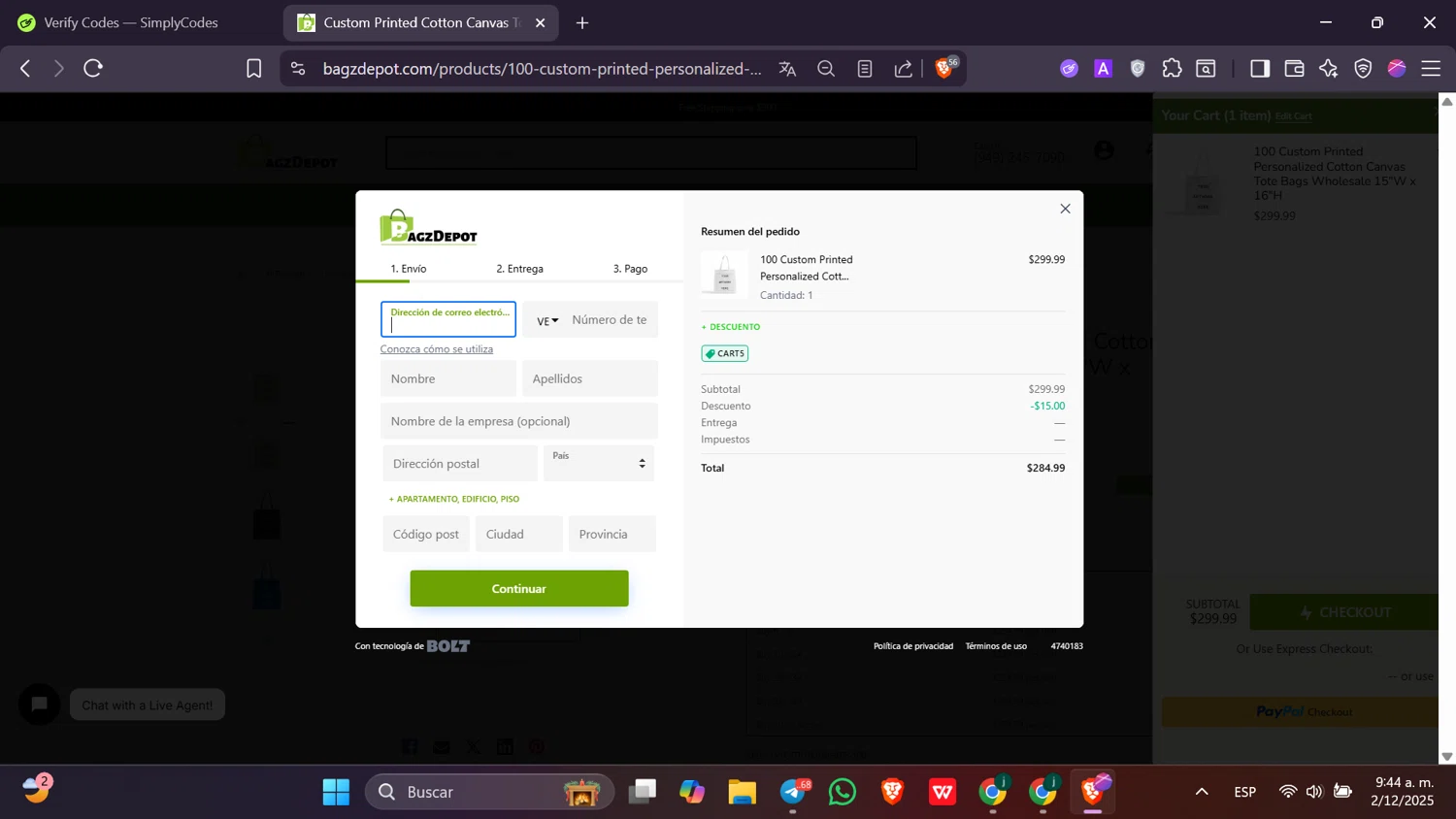
Task: Click the purple A extension icon
Action: coord(1104,69)
